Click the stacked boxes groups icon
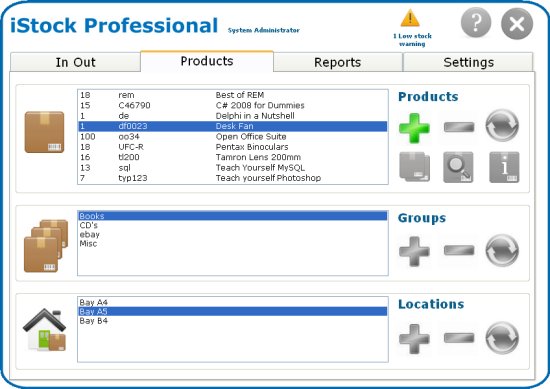This screenshot has height=389, width=550. pyautogui.click(x=46, y=246)
